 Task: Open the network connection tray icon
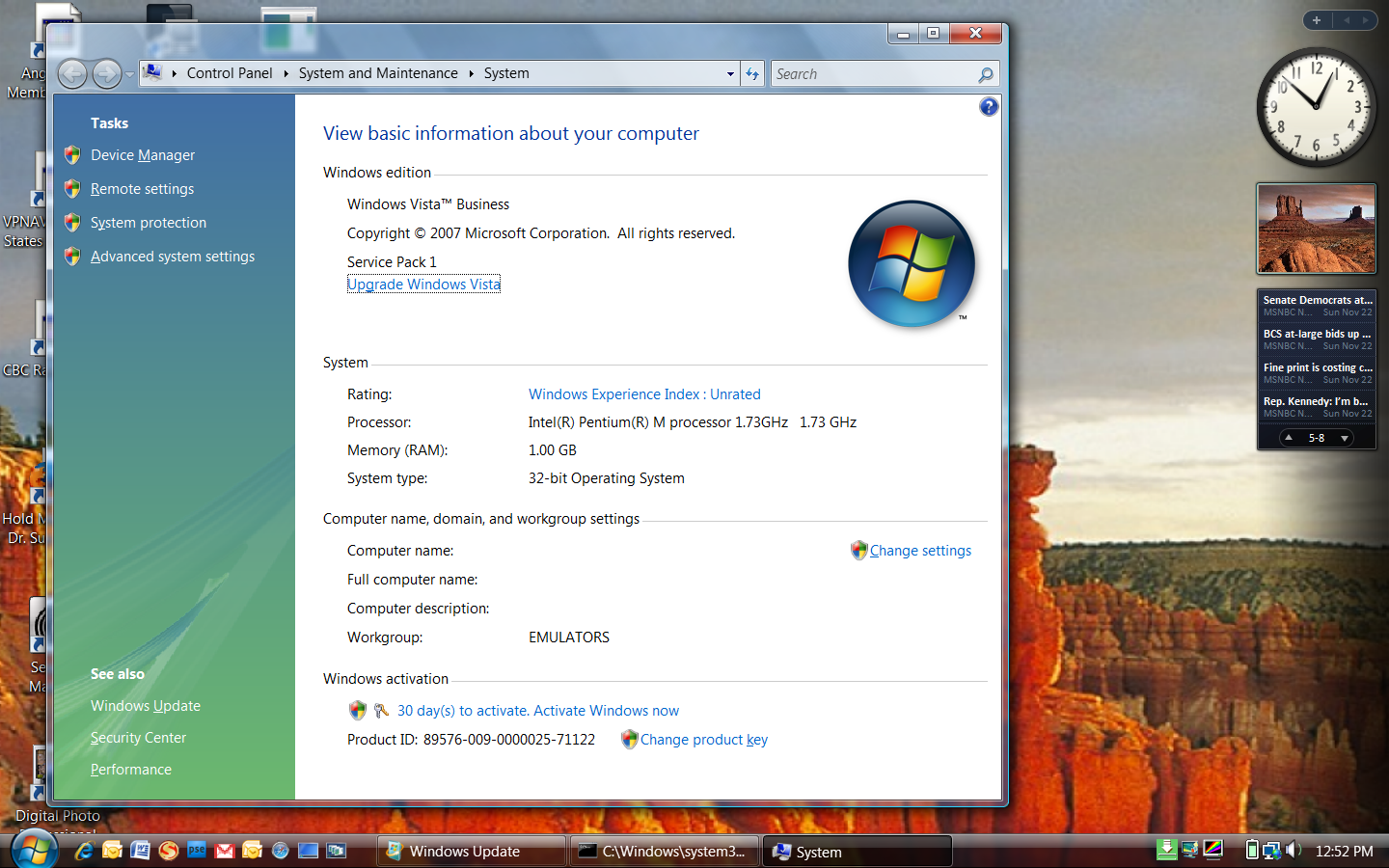coord(1272,850)
